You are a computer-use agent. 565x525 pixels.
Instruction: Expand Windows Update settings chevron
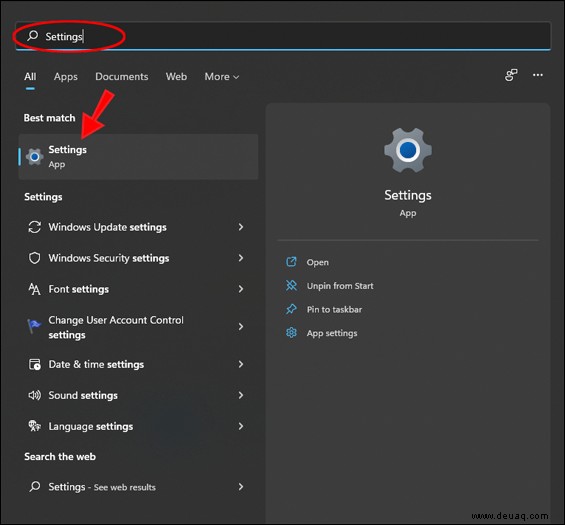[x=241, y=227]
